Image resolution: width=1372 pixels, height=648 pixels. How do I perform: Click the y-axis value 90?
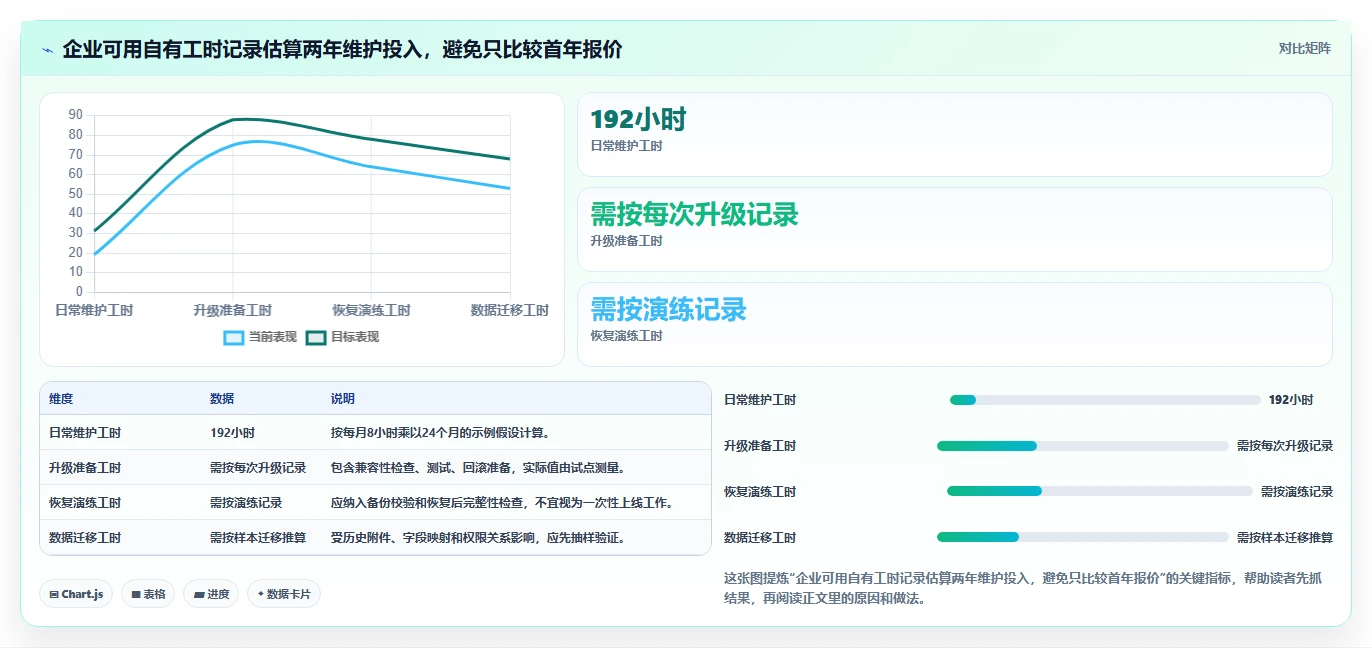[x=76, y=115]
